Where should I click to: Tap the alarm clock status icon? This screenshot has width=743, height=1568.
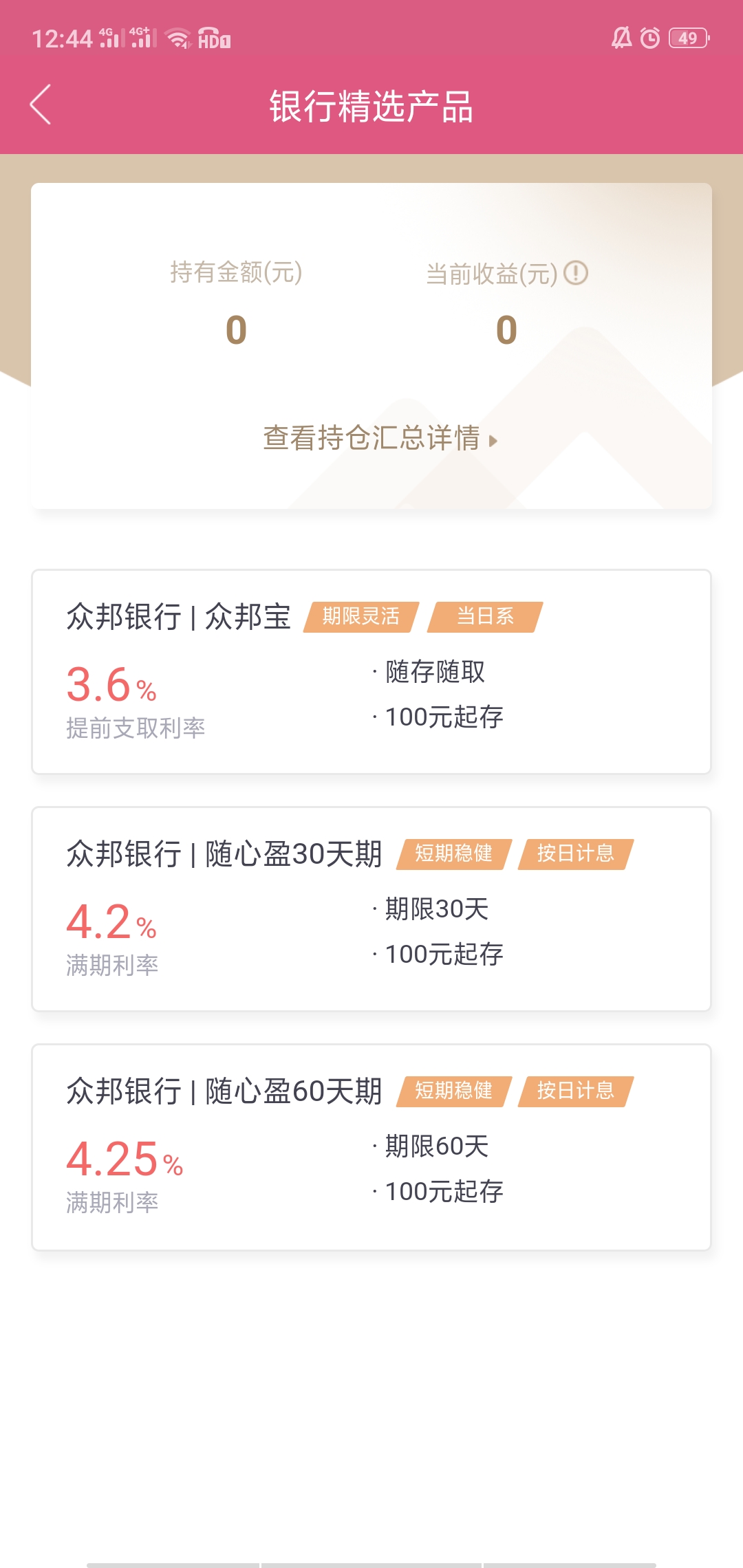pyautogui.click(x=650, y=38)
